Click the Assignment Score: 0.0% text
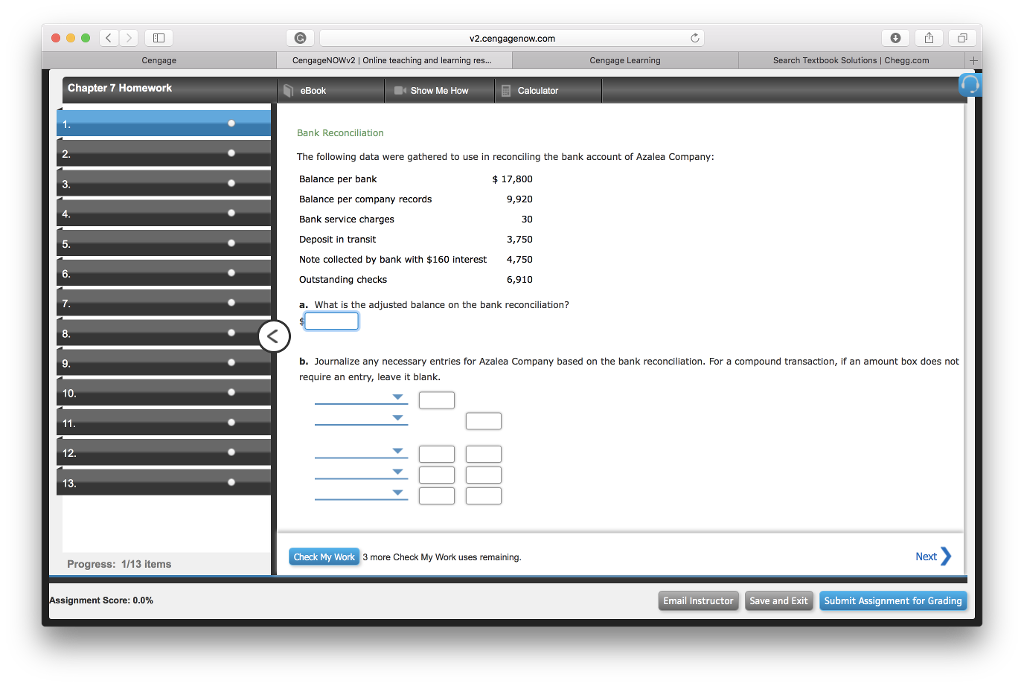Image resolution: width=1024 pixels, height=686 pixels. point(101,600)
